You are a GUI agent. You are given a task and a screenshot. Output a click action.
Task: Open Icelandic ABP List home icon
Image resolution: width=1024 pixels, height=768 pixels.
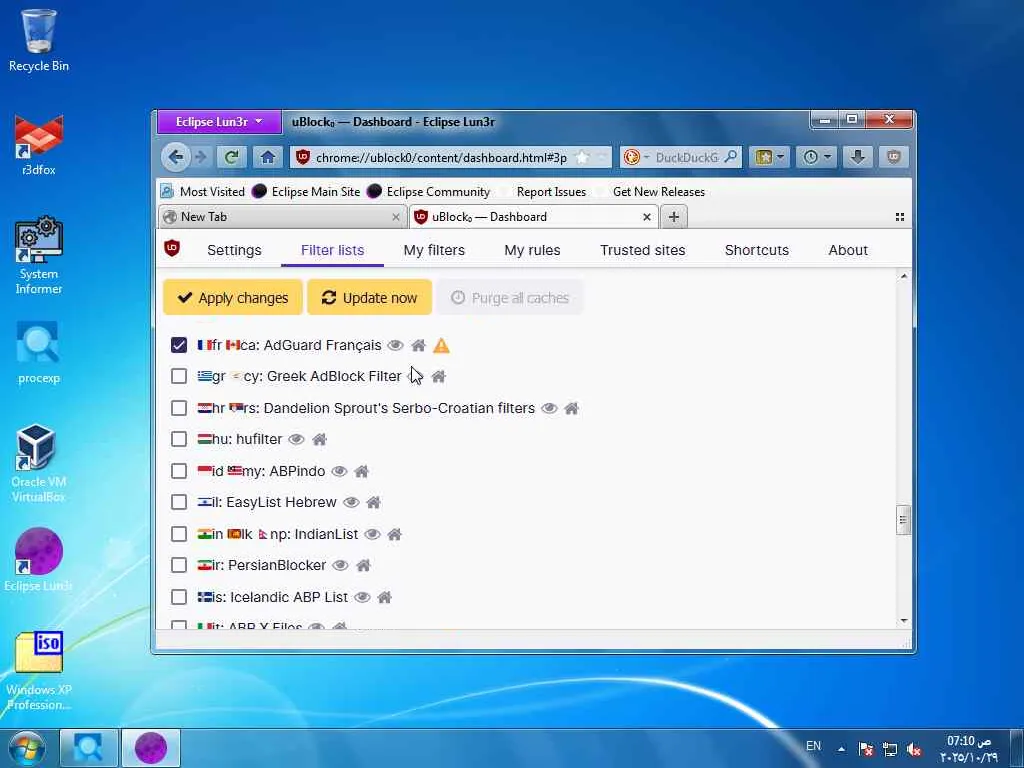click(385, 597)
